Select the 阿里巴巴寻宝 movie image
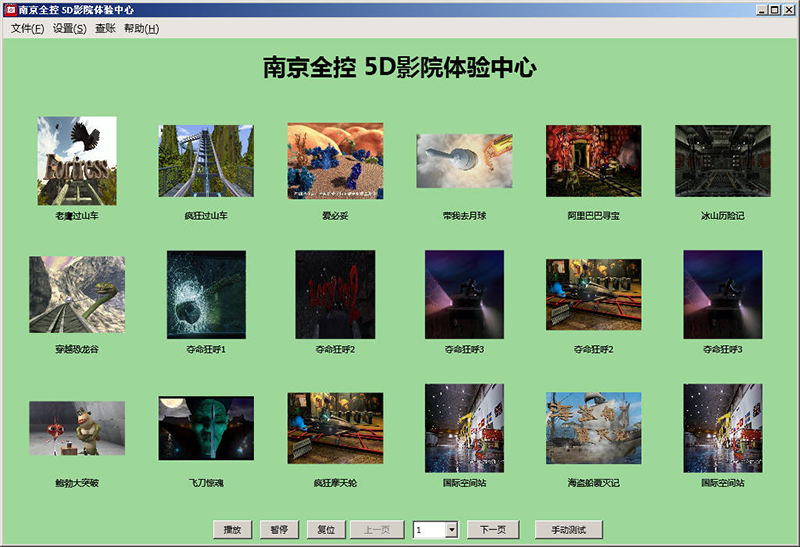The image size is (800, 547). (593, 161)
